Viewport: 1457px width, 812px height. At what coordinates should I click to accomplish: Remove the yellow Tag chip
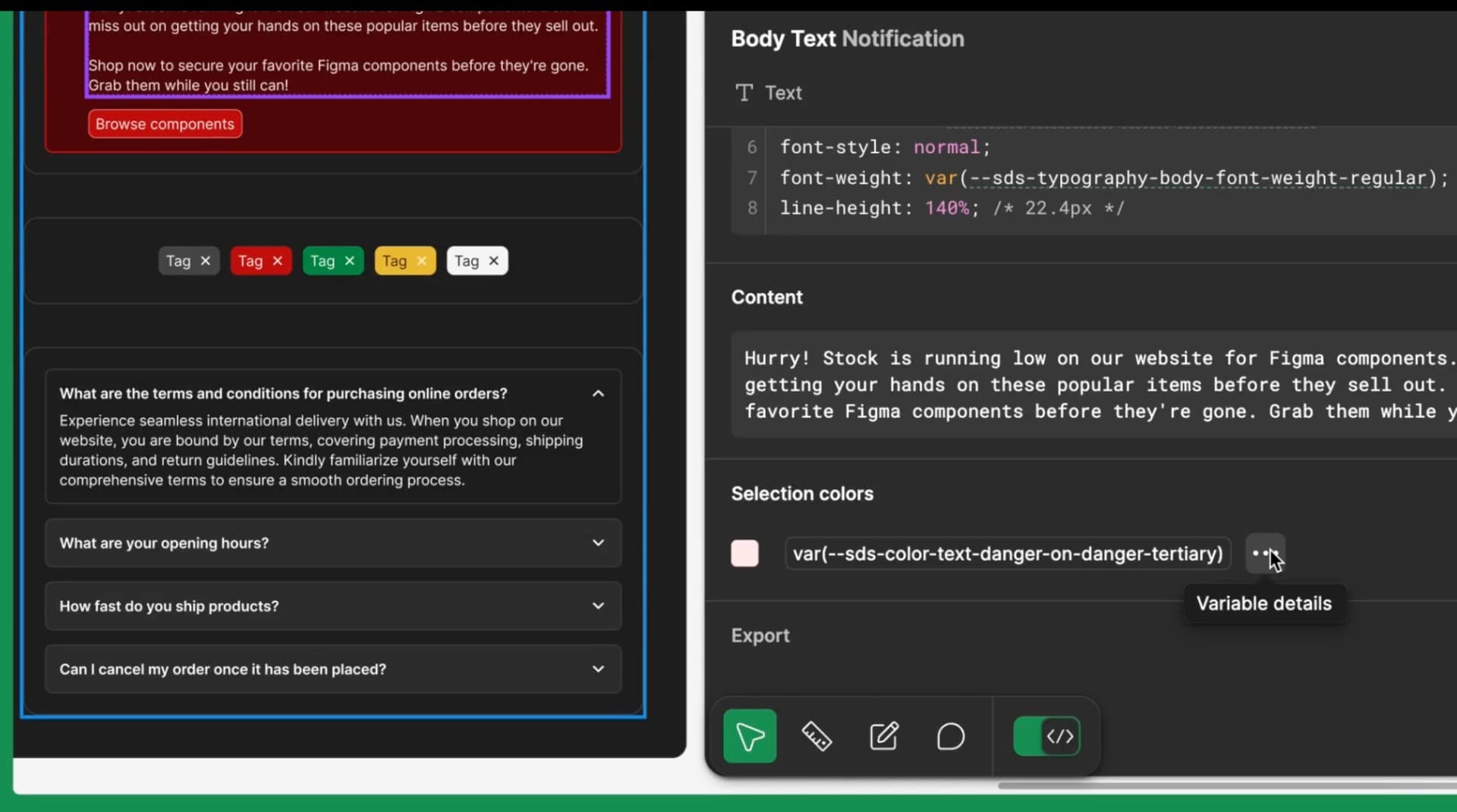pos(421,260)
